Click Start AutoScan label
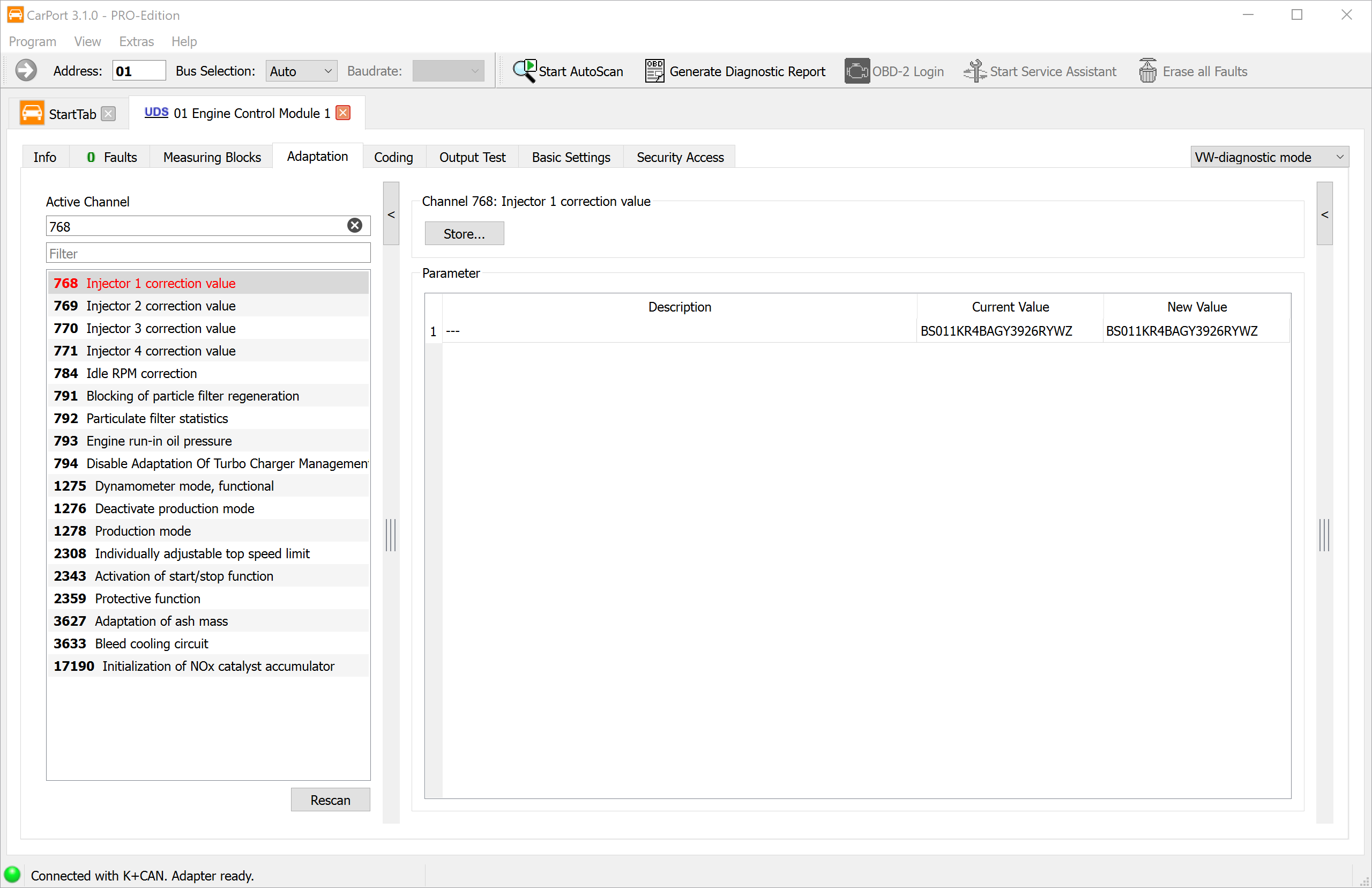1372x888 pixels. [x=581, y=71]
